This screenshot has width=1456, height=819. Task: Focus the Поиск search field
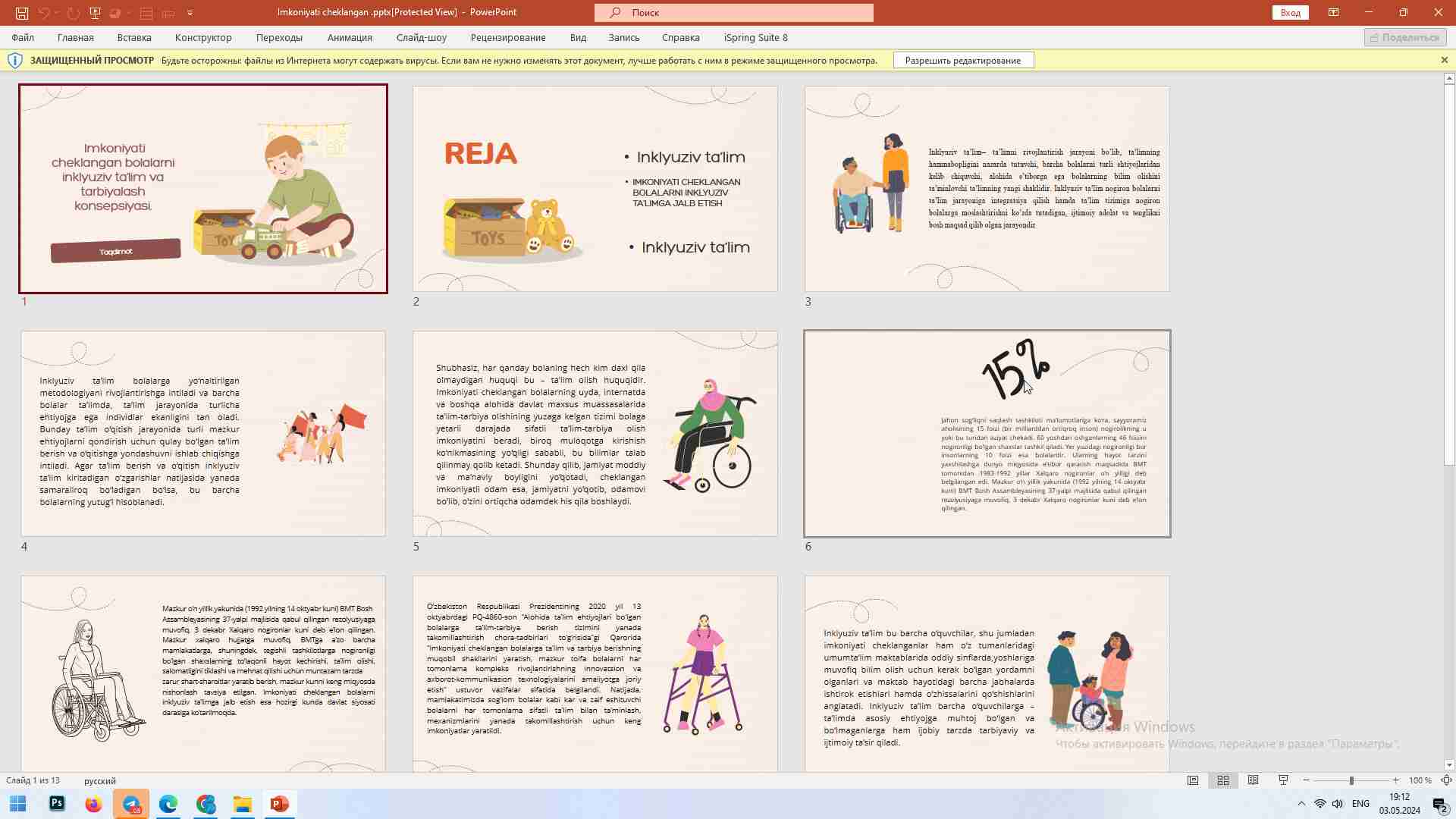tap(734, 13)
